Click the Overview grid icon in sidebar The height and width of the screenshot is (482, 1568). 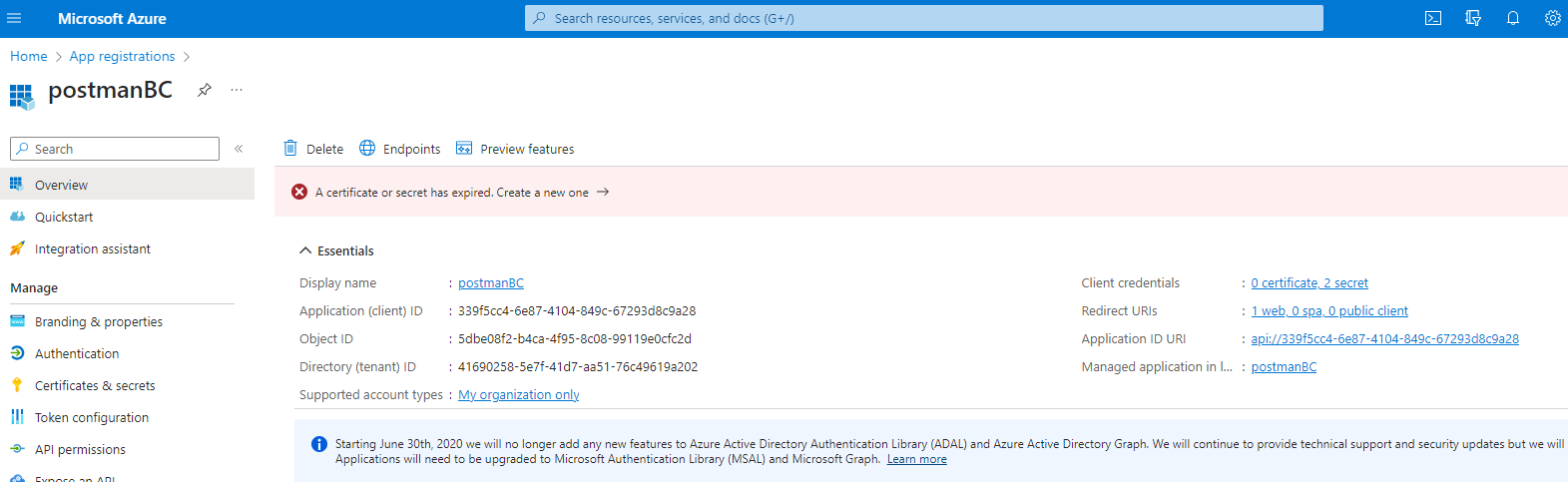point(16,184)
